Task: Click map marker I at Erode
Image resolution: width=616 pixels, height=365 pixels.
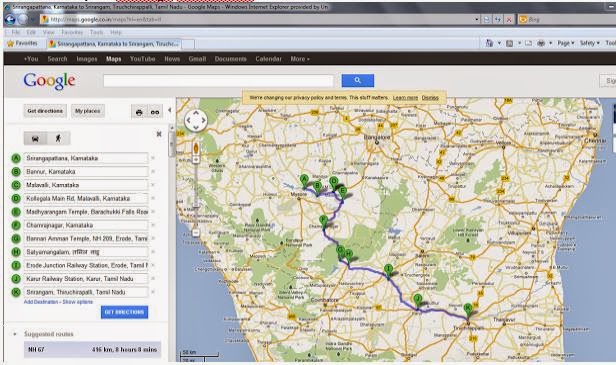Action: pyautogui.click(x=388, y=270)
